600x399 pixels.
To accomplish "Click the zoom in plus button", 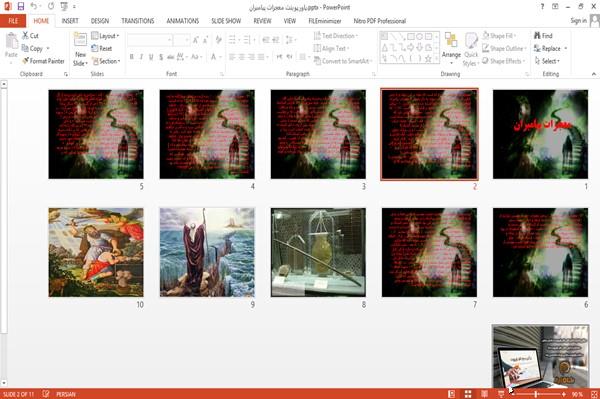I will 564,394.
